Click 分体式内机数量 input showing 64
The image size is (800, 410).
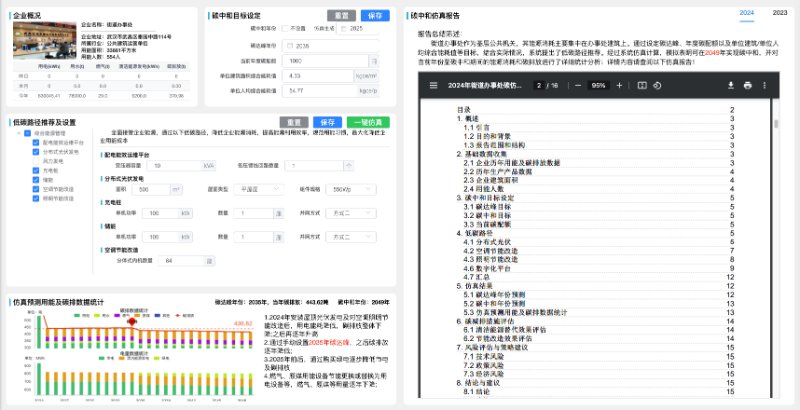[x=181, y=261]
